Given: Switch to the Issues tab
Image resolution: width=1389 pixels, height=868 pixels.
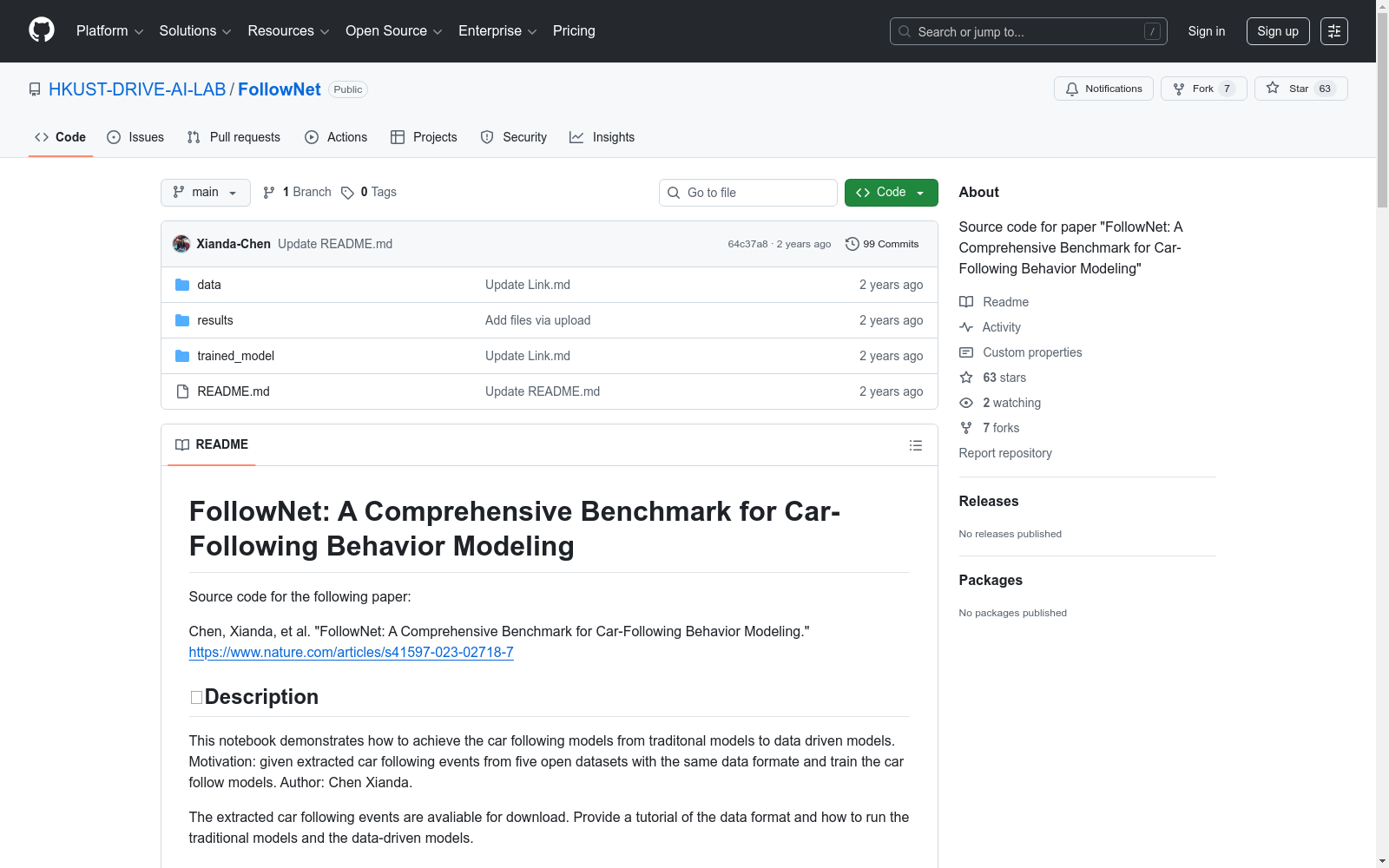Looking at the screenshot, I should 135,137.
